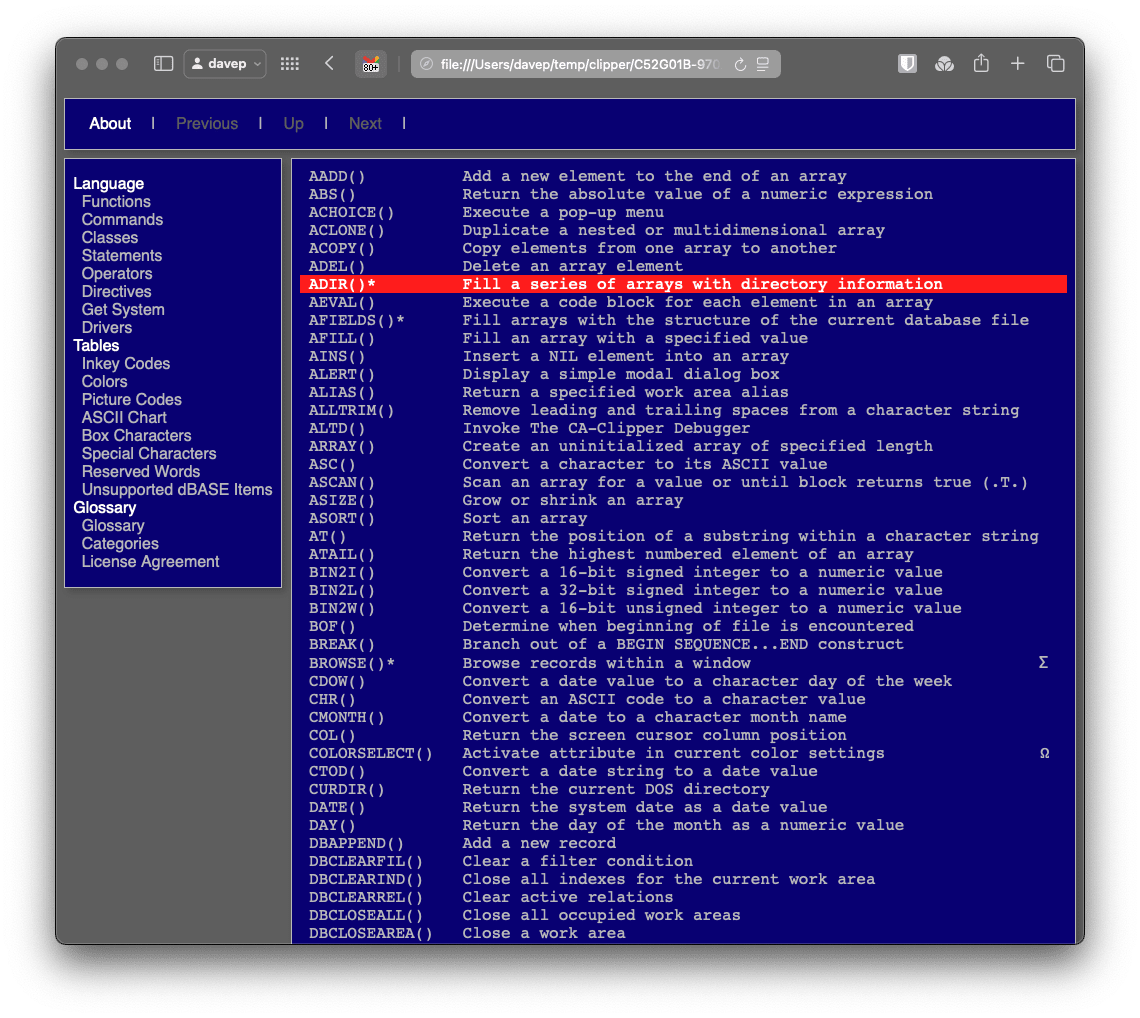This screenshot has height=1018, width=1140.
Task: Open the Glossary sub-item link
Action: [113, 526]
